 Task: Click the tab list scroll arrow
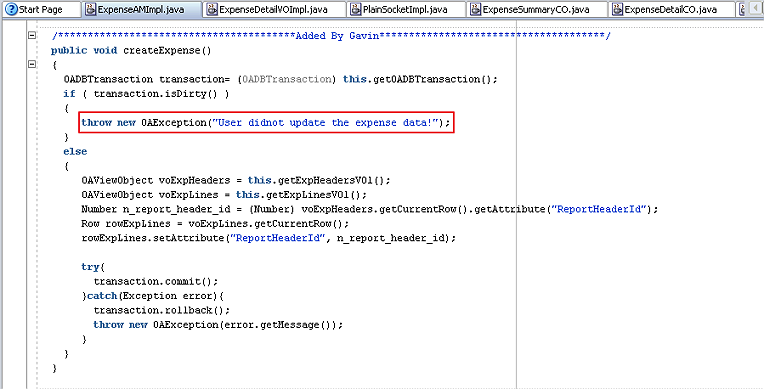755,9
